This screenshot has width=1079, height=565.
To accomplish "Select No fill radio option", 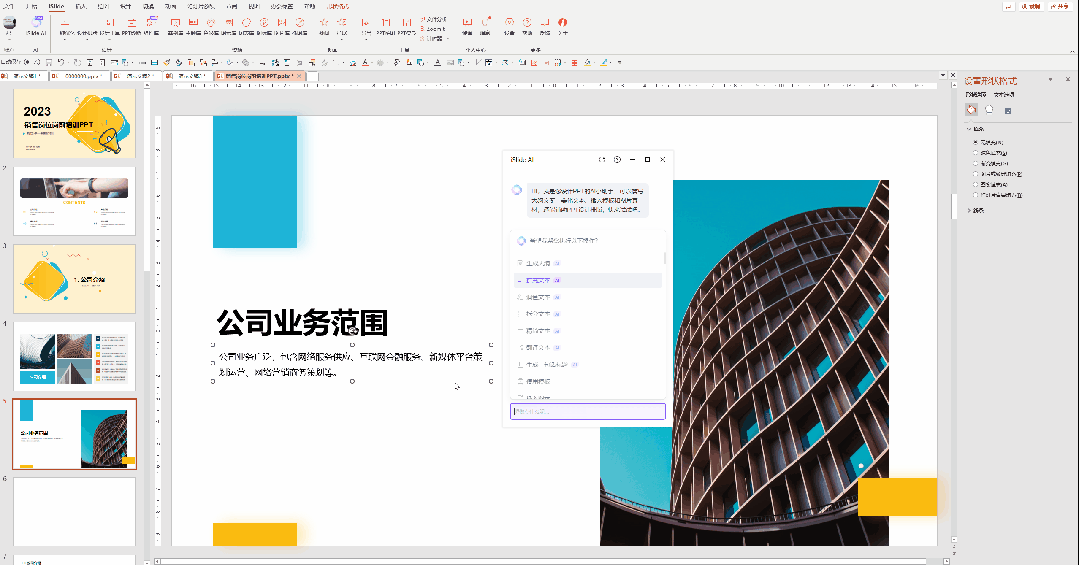I will [989, 142].
